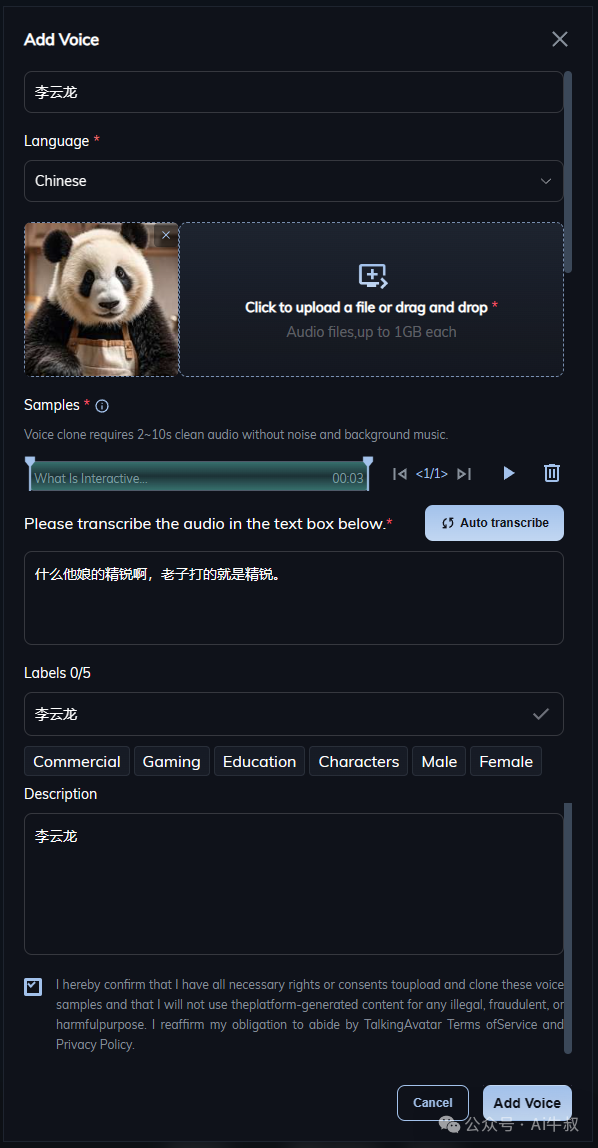Click the Description text box
The height and width of the screenshot is (1148, 598).
tap(294, 884)
